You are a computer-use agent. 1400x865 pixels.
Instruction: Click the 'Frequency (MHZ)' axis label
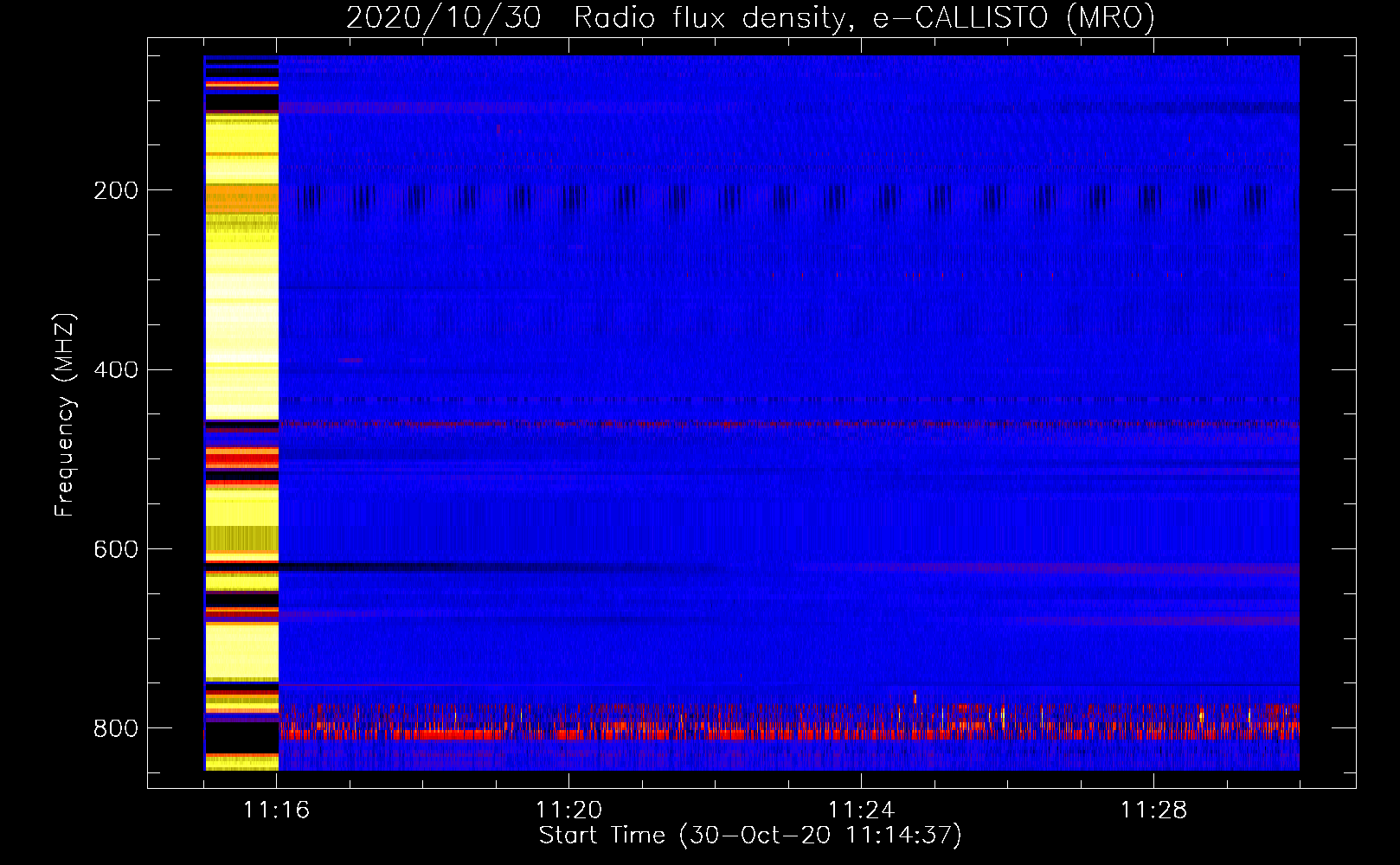pyautogui.click(x=65, y=414)
